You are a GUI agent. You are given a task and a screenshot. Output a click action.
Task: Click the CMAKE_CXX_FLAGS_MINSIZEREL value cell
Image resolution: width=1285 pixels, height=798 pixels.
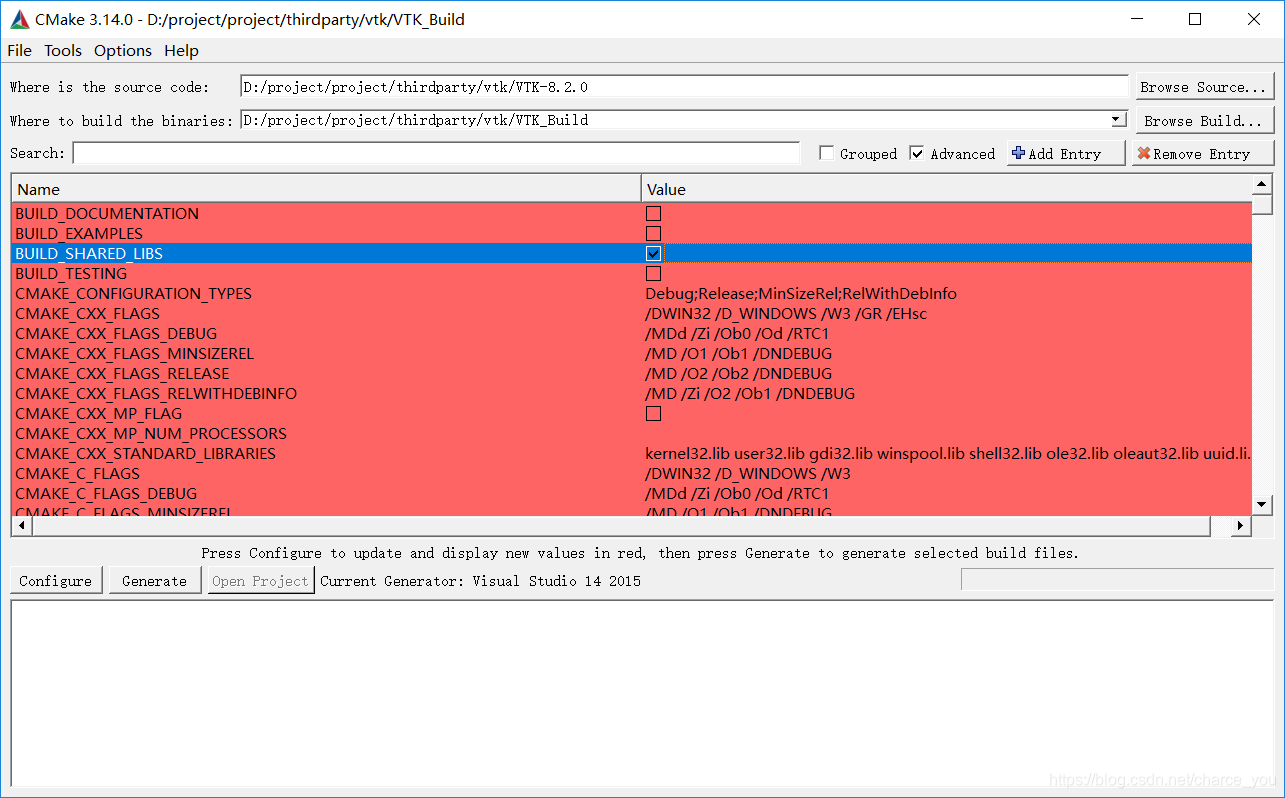946,353
